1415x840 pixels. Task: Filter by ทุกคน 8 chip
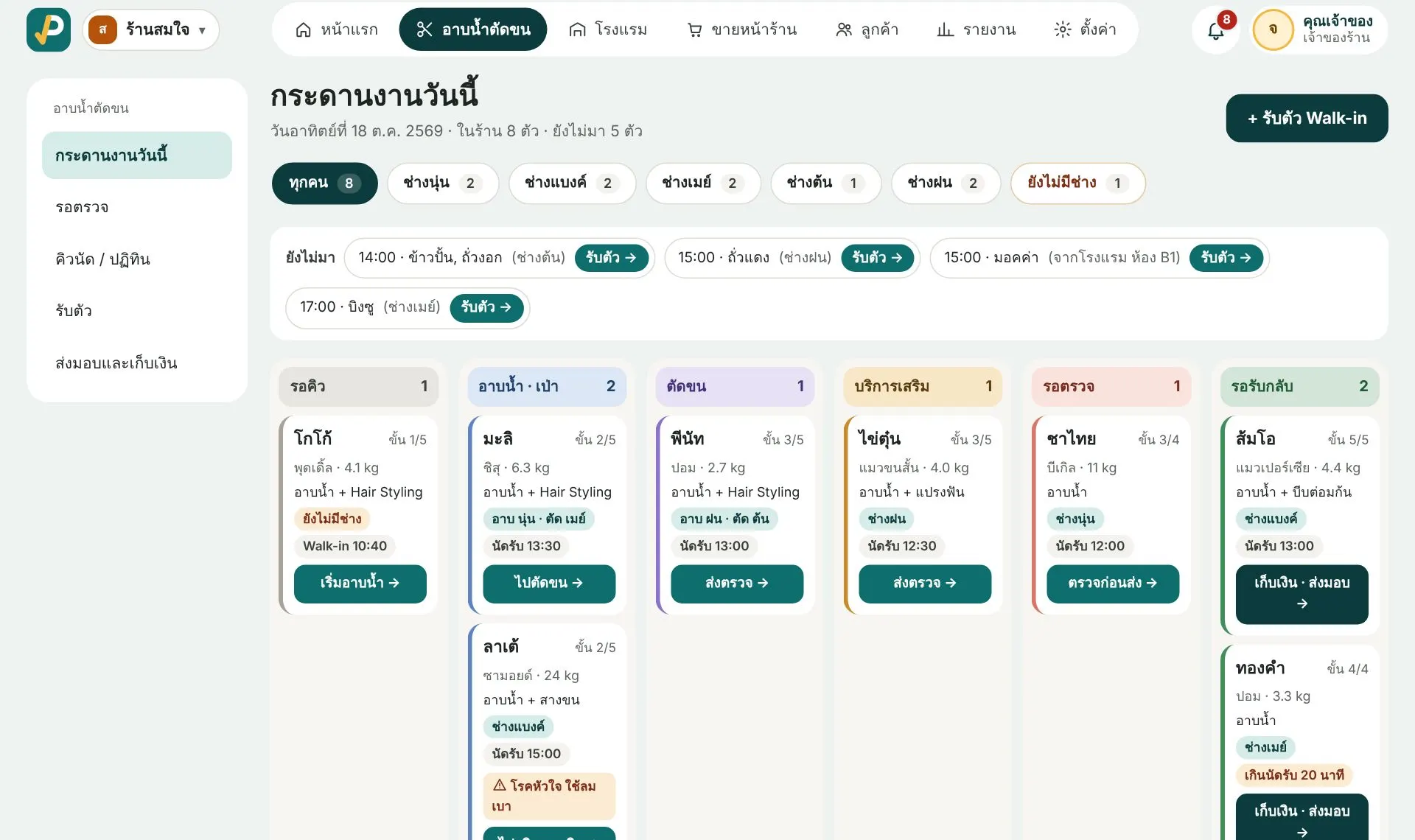pos(324,183)
